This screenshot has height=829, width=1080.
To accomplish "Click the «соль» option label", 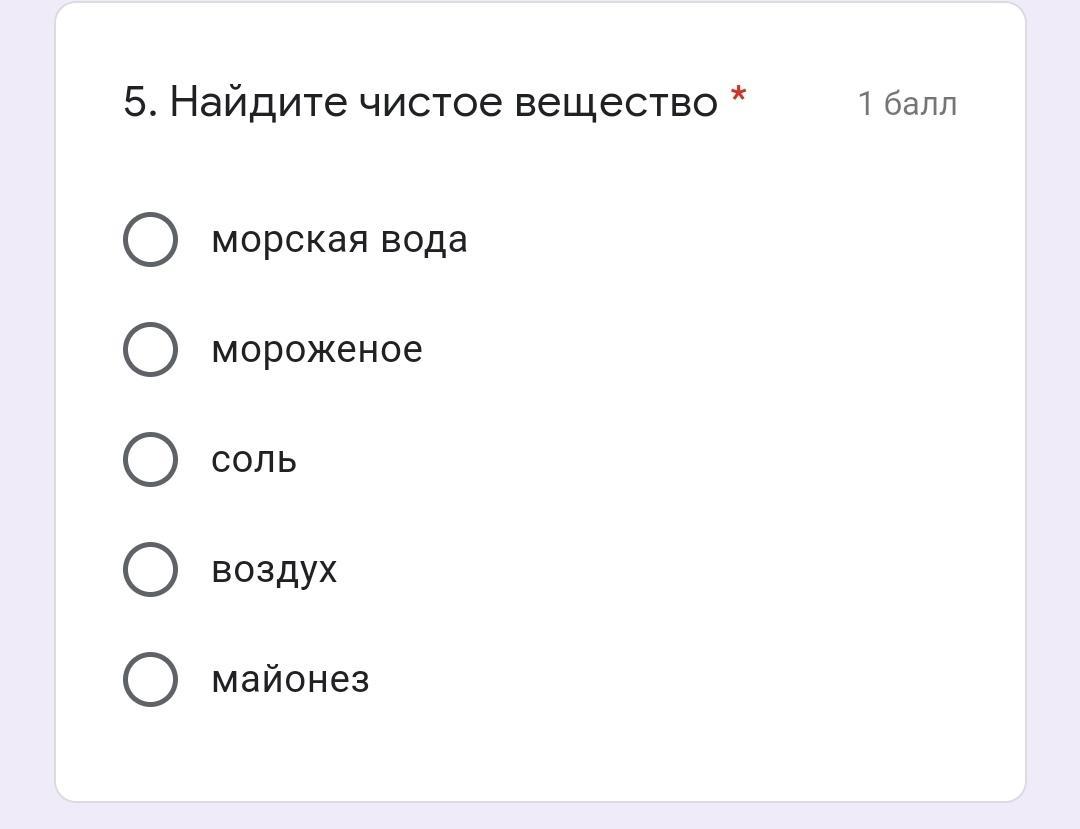I will pyautogui.click(x=254, y=460).
